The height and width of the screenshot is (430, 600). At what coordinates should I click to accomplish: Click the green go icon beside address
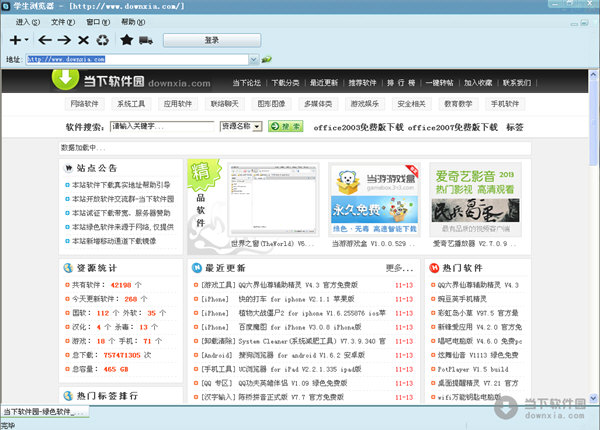click(x=266, y=59)
